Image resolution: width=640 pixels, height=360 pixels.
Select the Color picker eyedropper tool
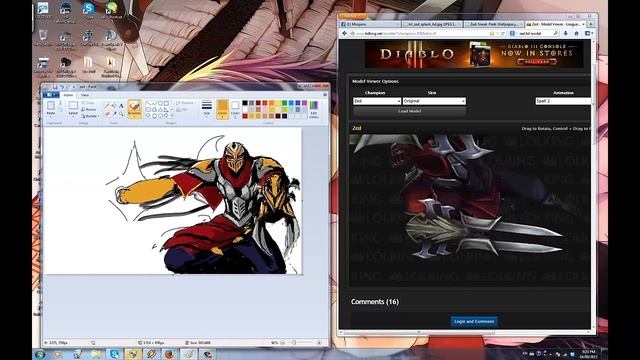[115, 114]
